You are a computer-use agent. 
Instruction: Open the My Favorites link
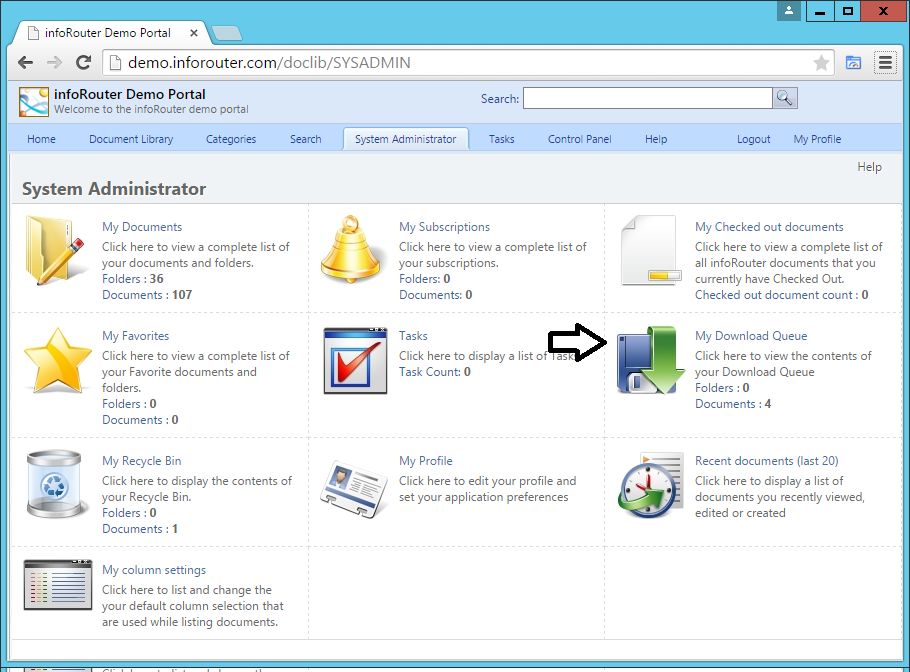coord(136,336)
